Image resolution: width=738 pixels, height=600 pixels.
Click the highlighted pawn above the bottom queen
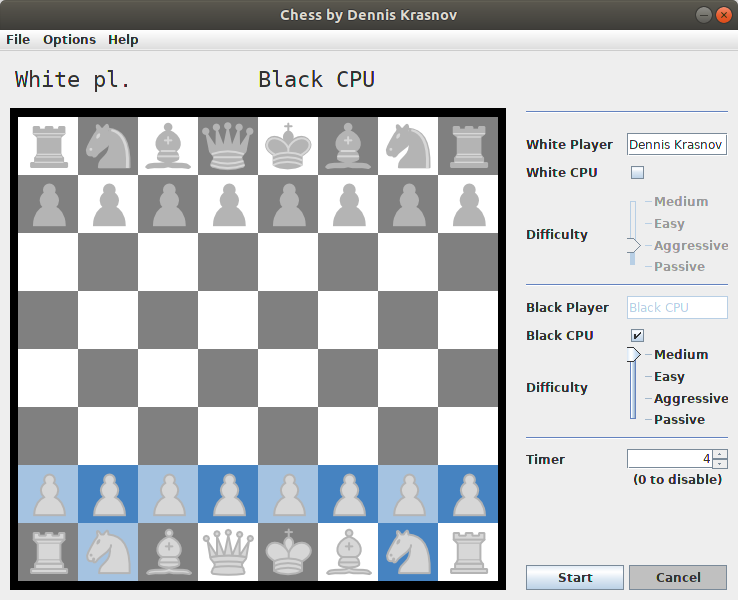pyautogui.click(x=228, y=495)
